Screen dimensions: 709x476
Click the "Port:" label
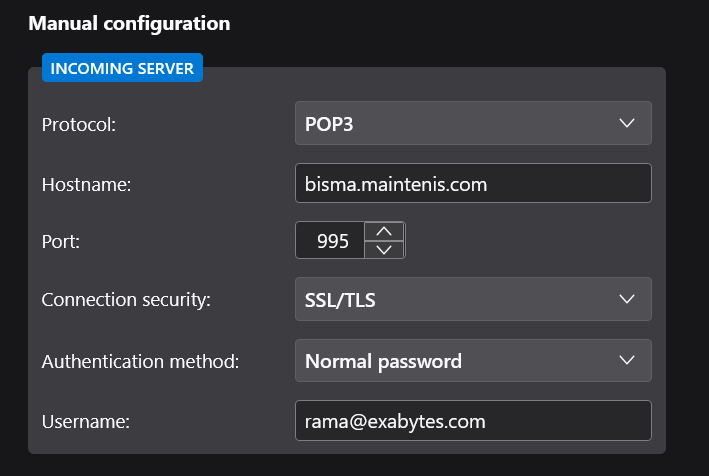61,241
